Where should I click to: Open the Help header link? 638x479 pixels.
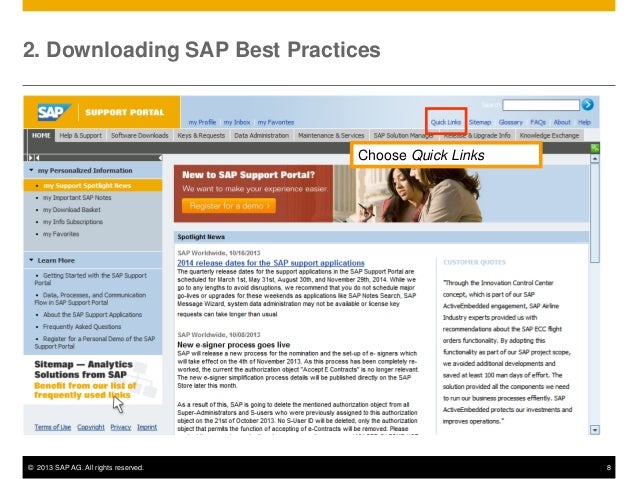click(x=584, y=122)
